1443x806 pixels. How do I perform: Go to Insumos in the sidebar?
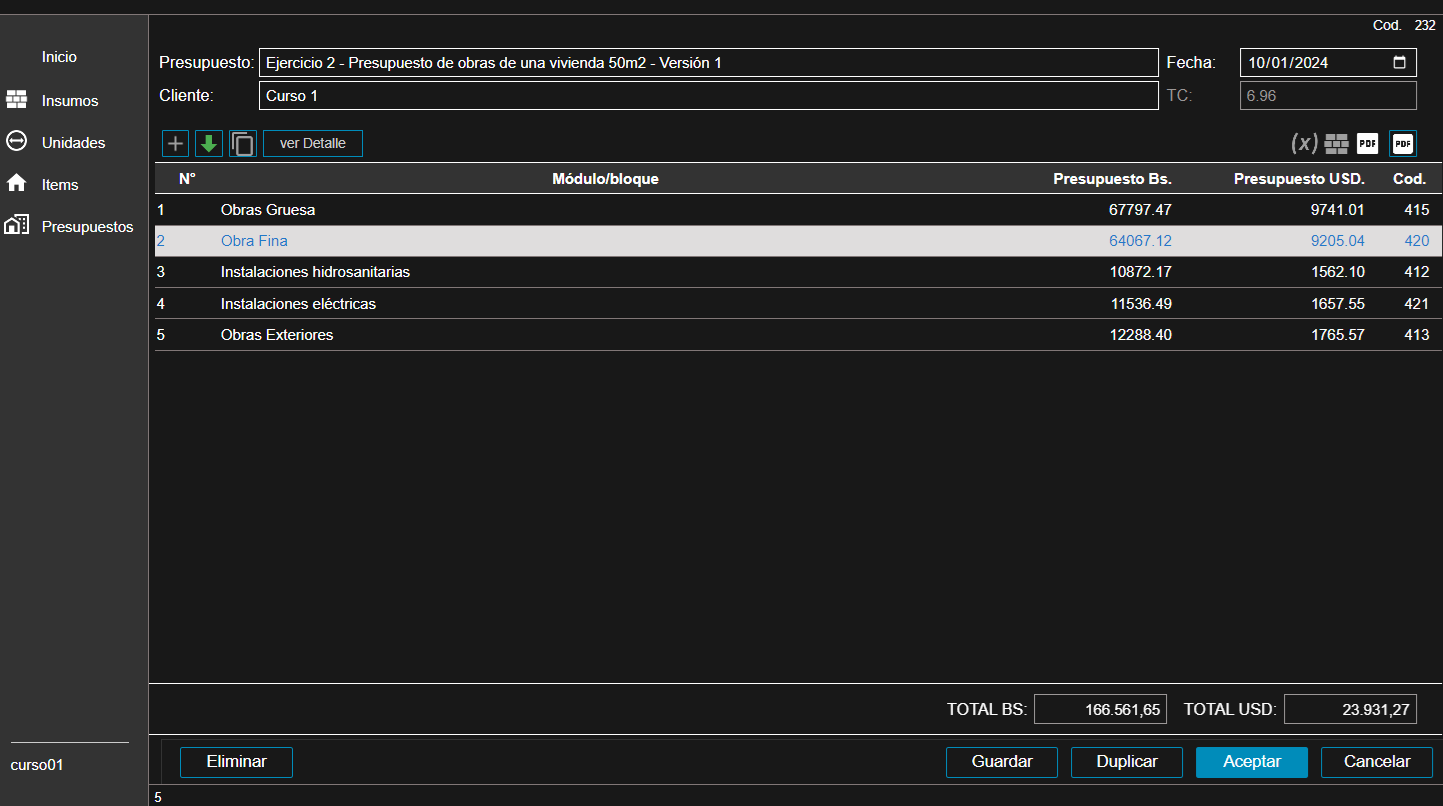click(70, 101)
